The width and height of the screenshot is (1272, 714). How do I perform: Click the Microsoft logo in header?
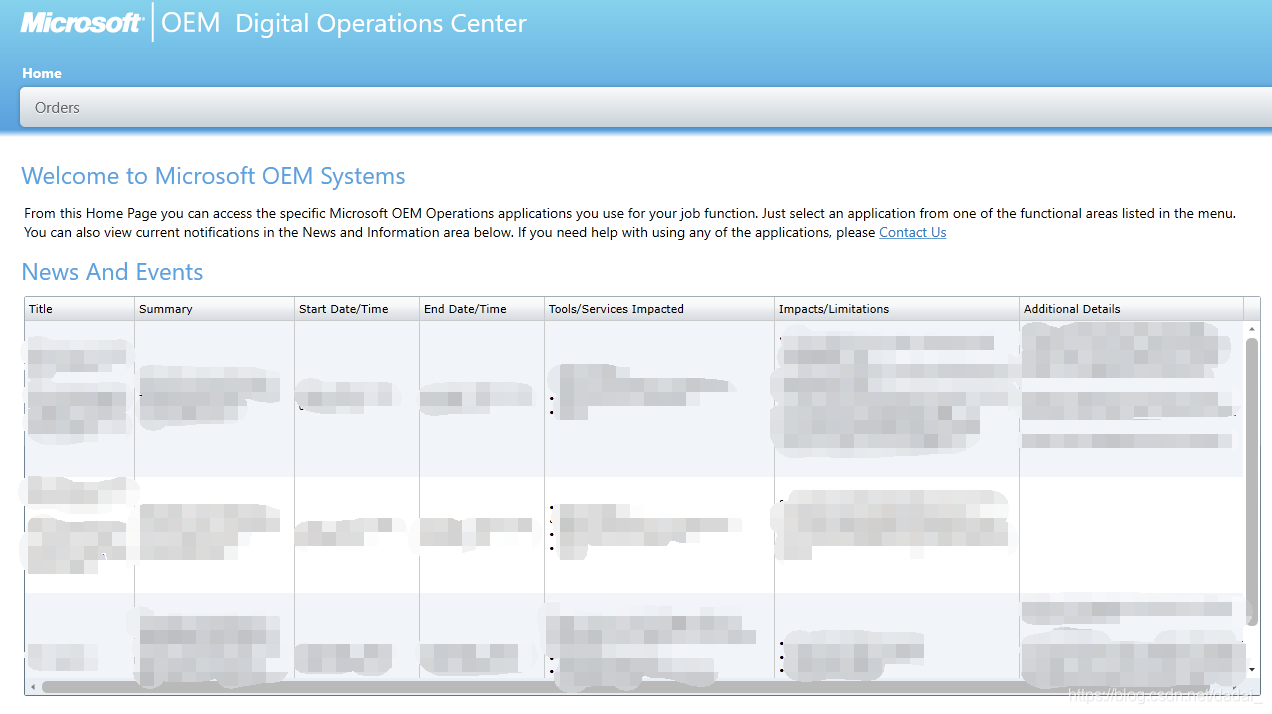[82, 23]
